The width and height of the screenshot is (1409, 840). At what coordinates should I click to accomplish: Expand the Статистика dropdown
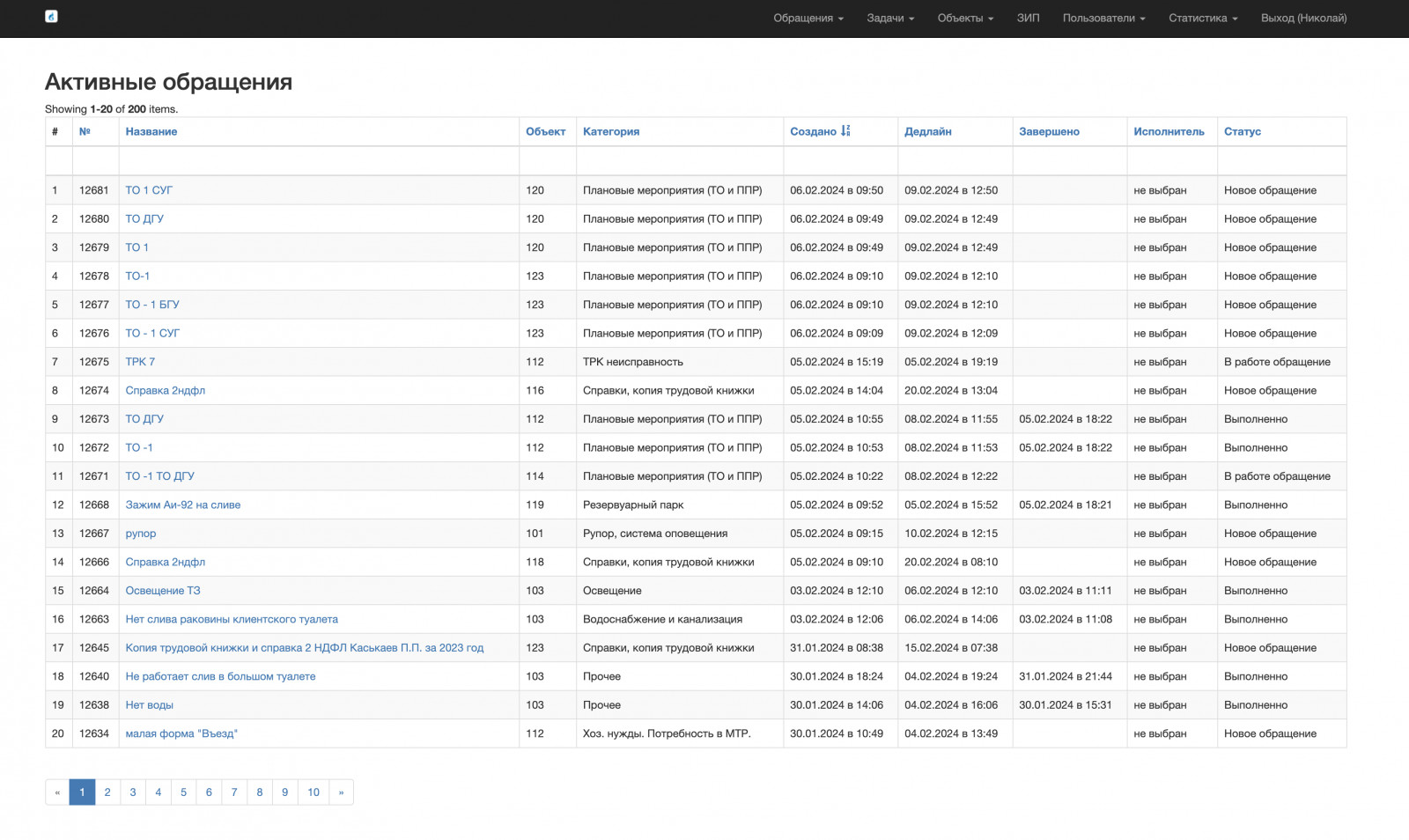[1202, 18]
